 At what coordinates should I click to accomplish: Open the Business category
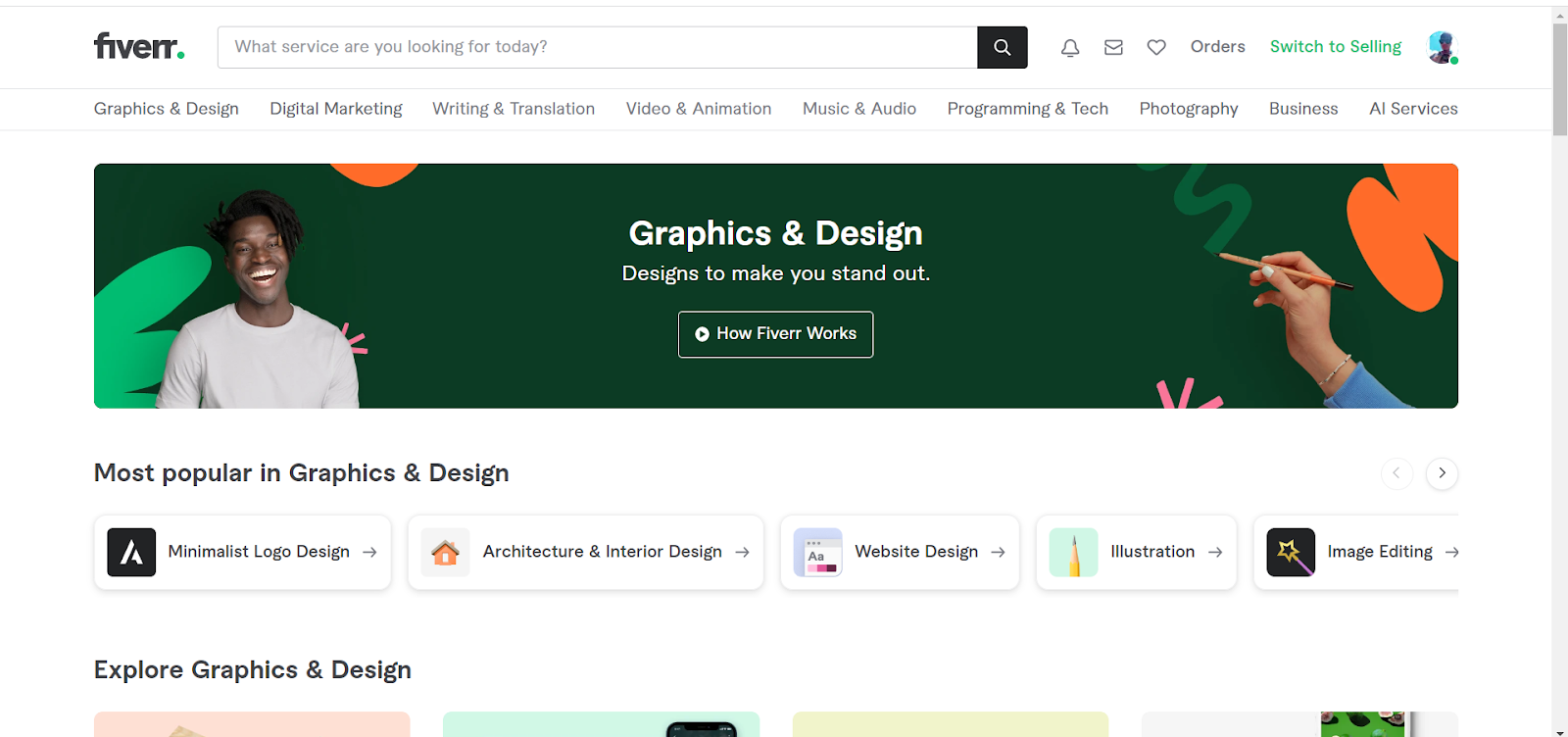[1303, 109]
